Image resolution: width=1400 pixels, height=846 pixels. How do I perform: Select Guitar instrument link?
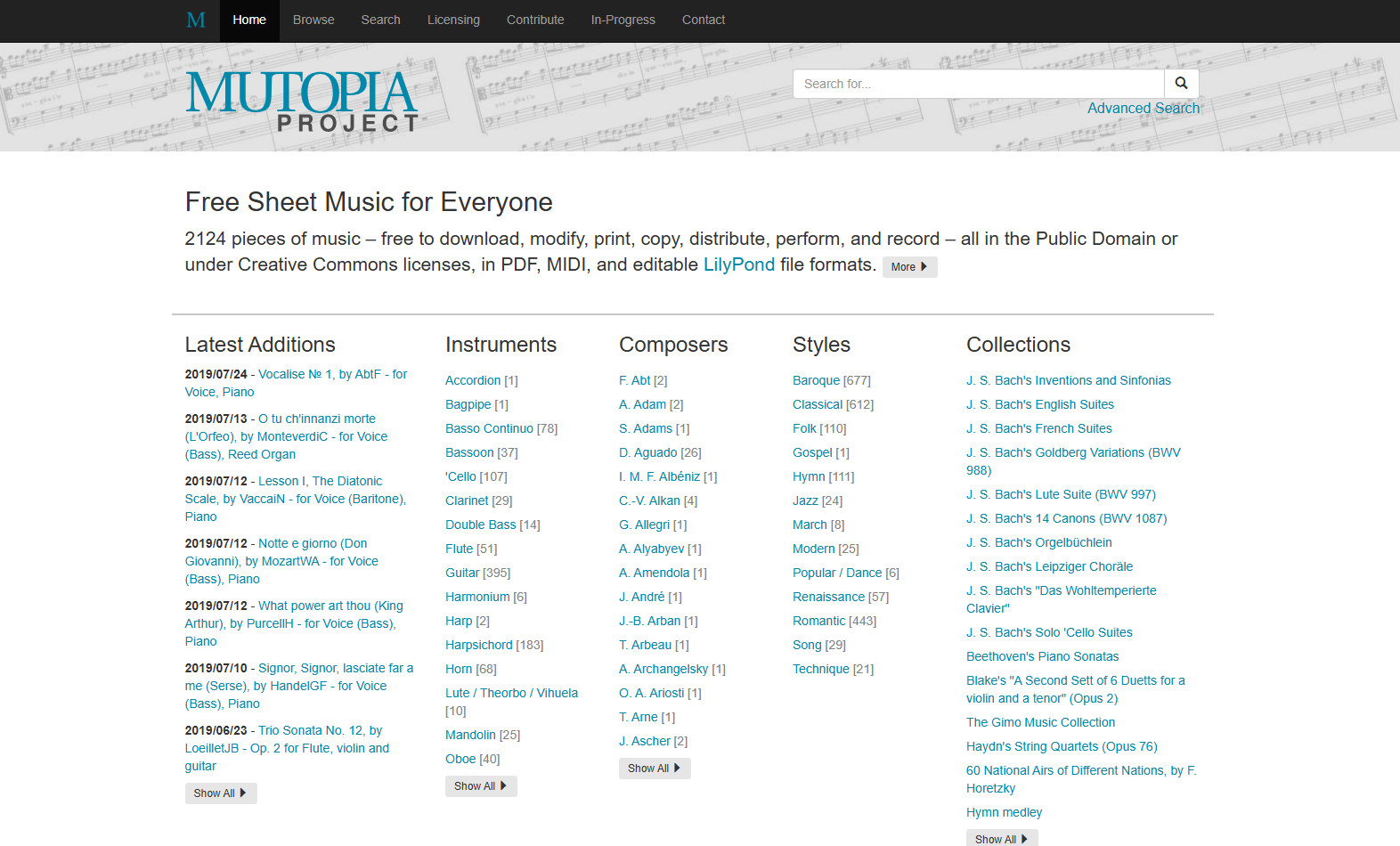[462, 573]
